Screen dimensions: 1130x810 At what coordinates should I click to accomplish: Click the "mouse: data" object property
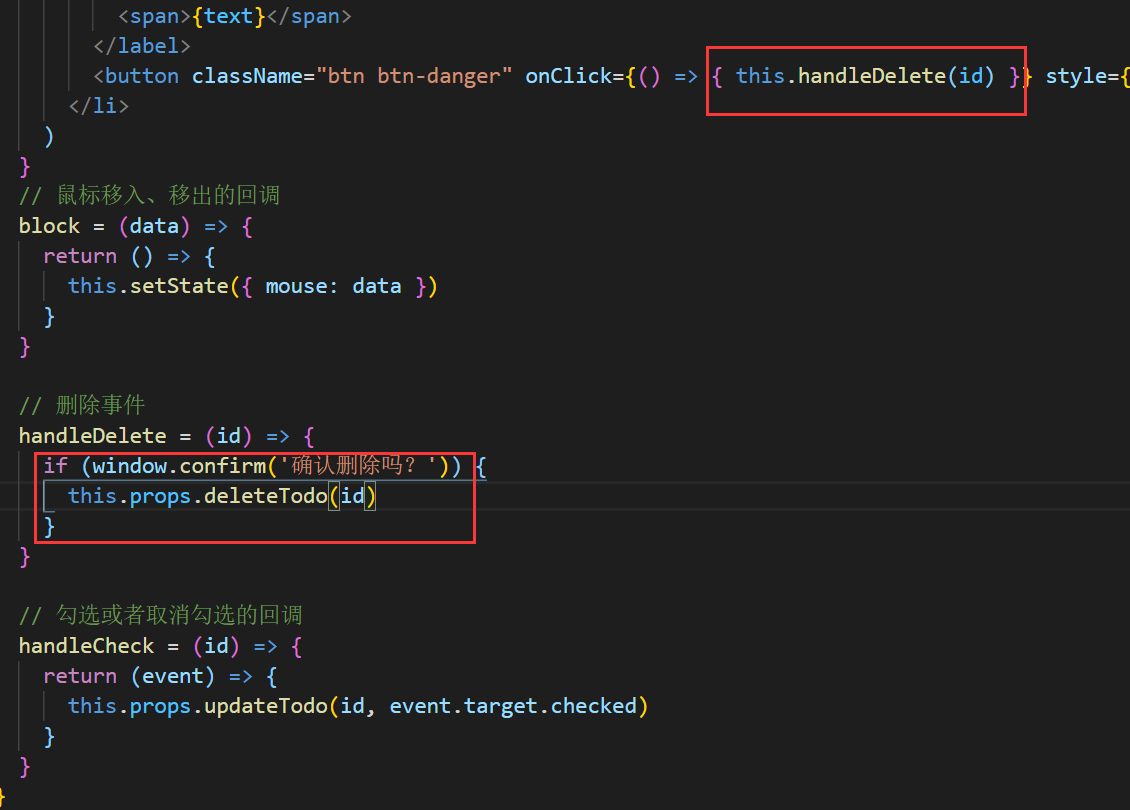pos(333,286)
